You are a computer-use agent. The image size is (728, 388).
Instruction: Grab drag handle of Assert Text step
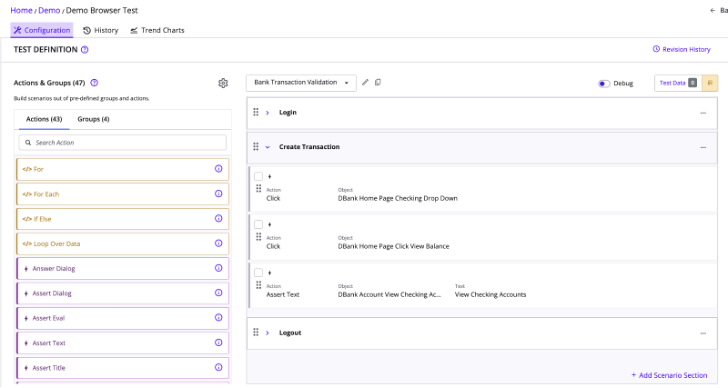pos(259,285)
